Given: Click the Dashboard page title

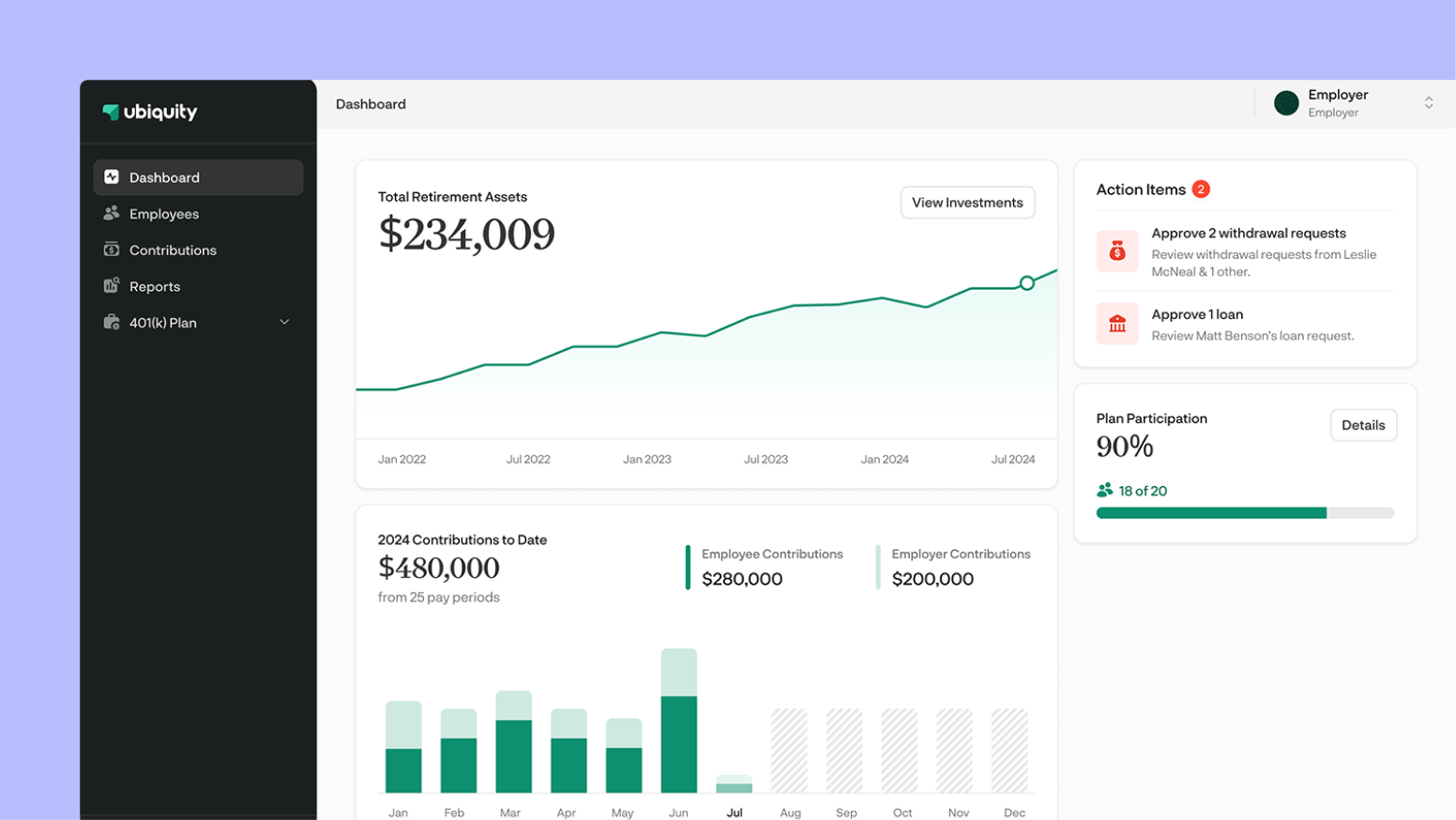Looking at the screenshot, I should point(371,103).
